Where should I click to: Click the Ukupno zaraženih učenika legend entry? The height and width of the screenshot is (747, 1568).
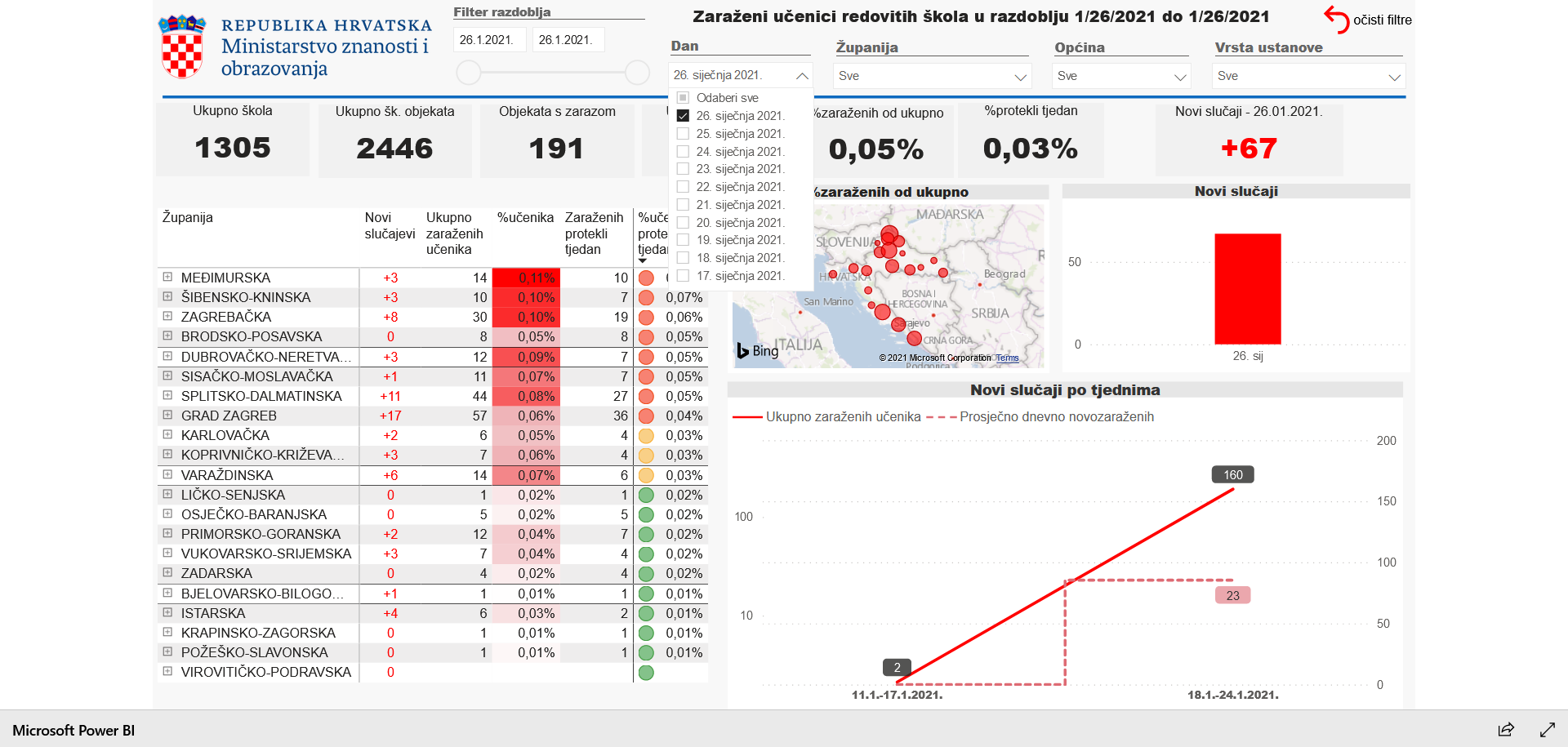coord(826,416)
